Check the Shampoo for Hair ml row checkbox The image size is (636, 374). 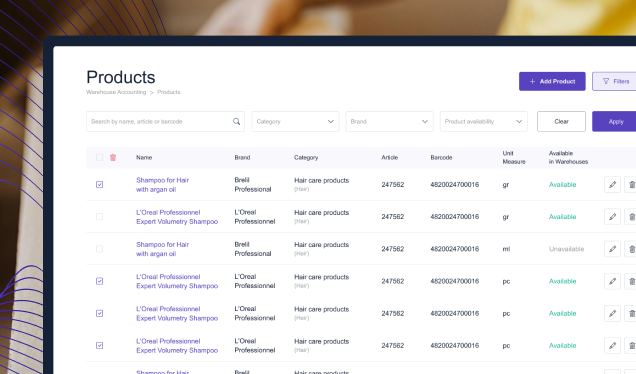coord(99,249)
